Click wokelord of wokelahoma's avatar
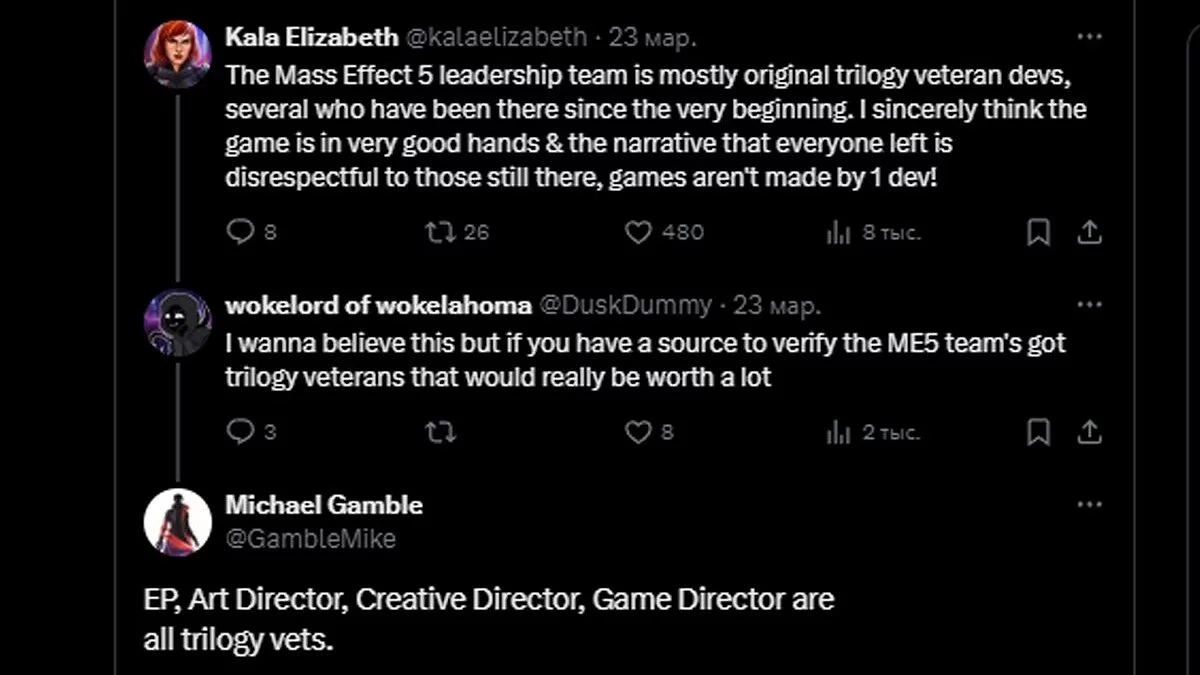Image resolution: width=1200 pixels, height=675 pixels. tap(178, 323)
